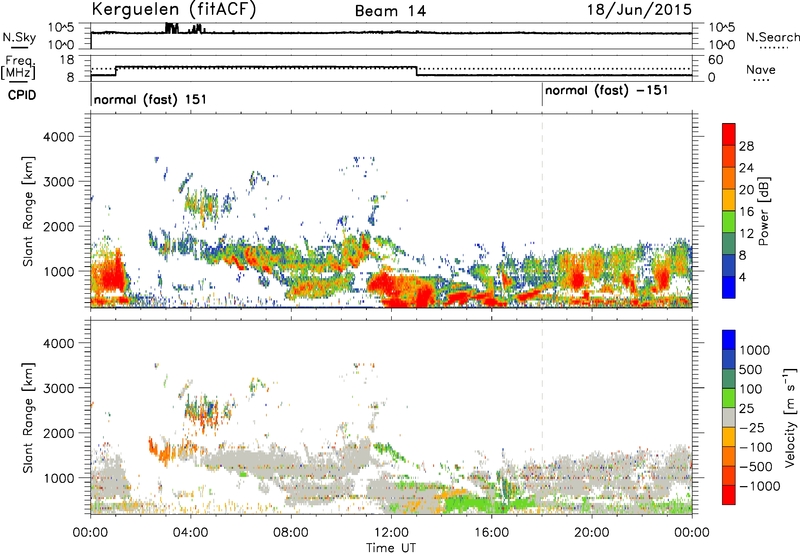
Task: Click the '-25' value on Velocity scale
Action: pos(754,428)
